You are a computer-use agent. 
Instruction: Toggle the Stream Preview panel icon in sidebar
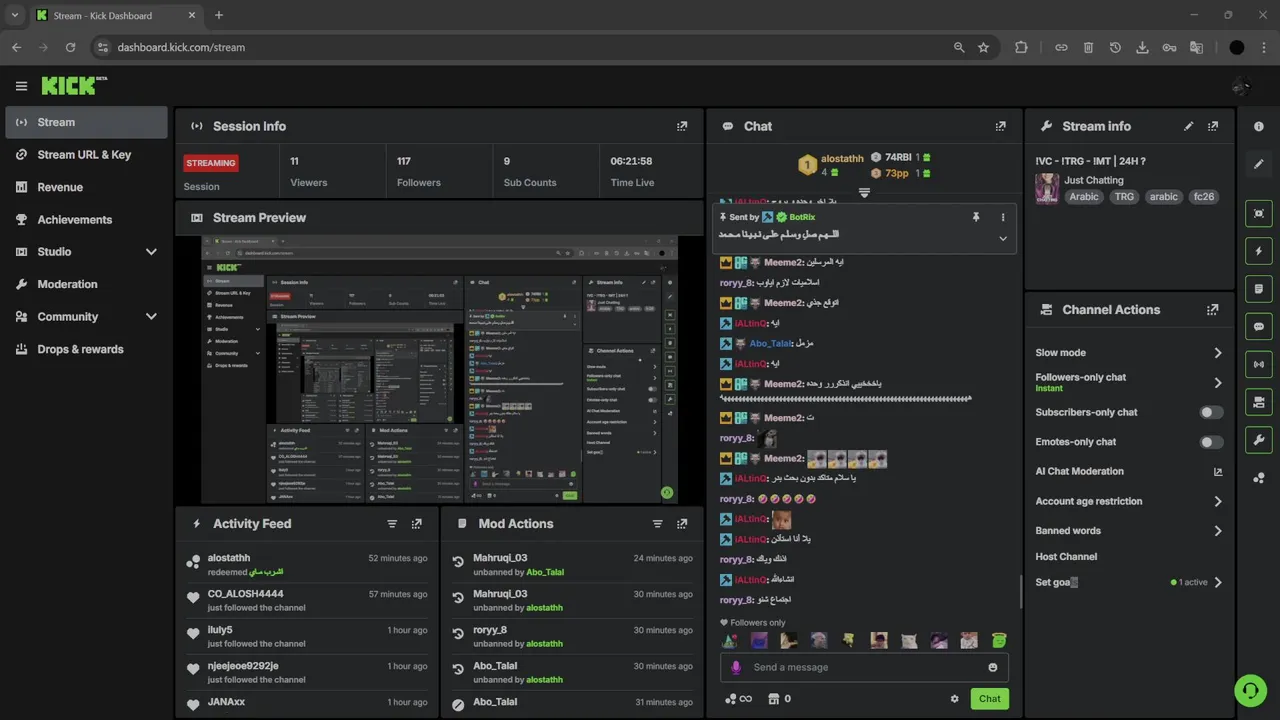point(1258,213)
